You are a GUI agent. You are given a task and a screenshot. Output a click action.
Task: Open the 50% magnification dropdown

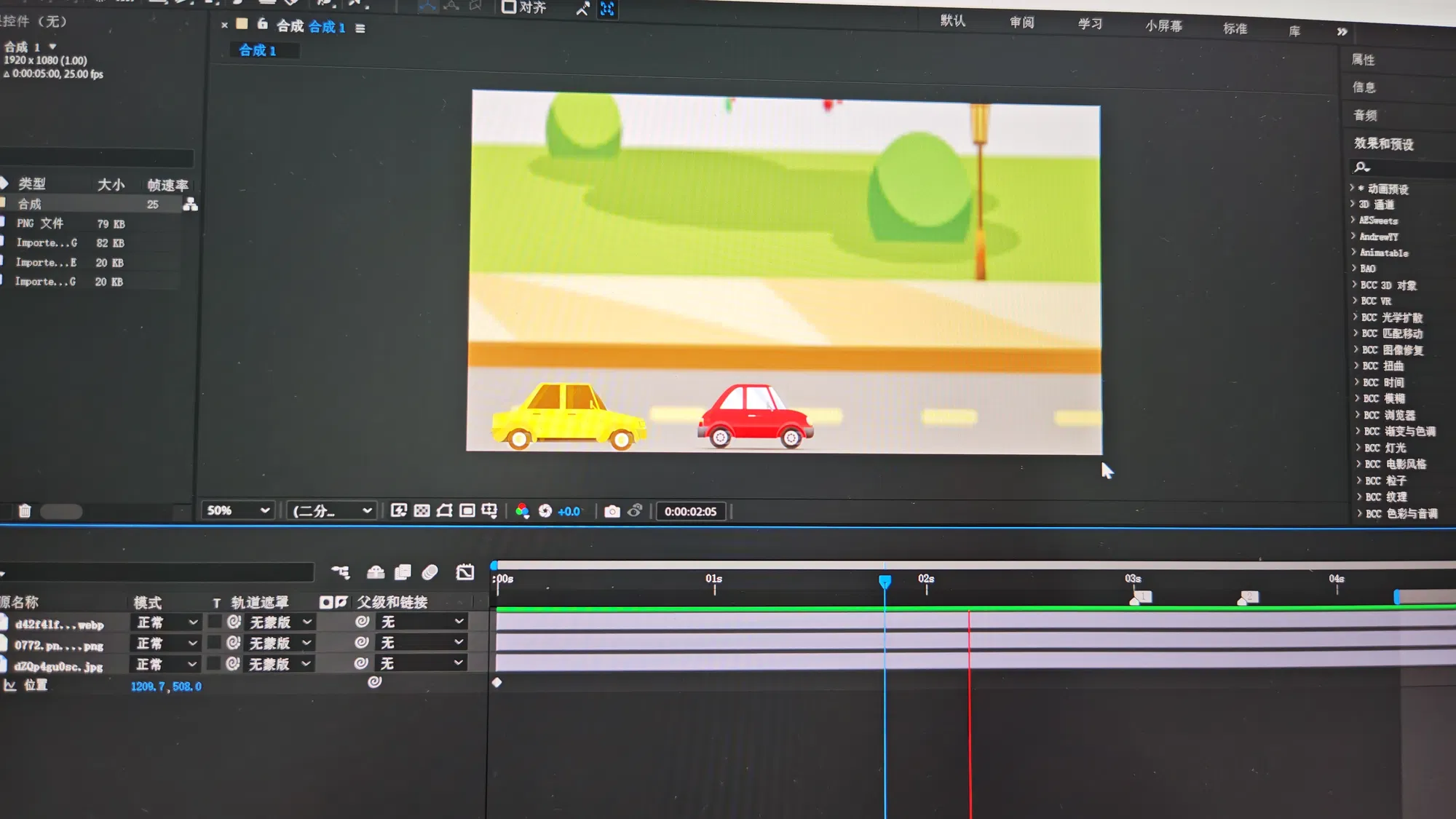click(238, 511)
